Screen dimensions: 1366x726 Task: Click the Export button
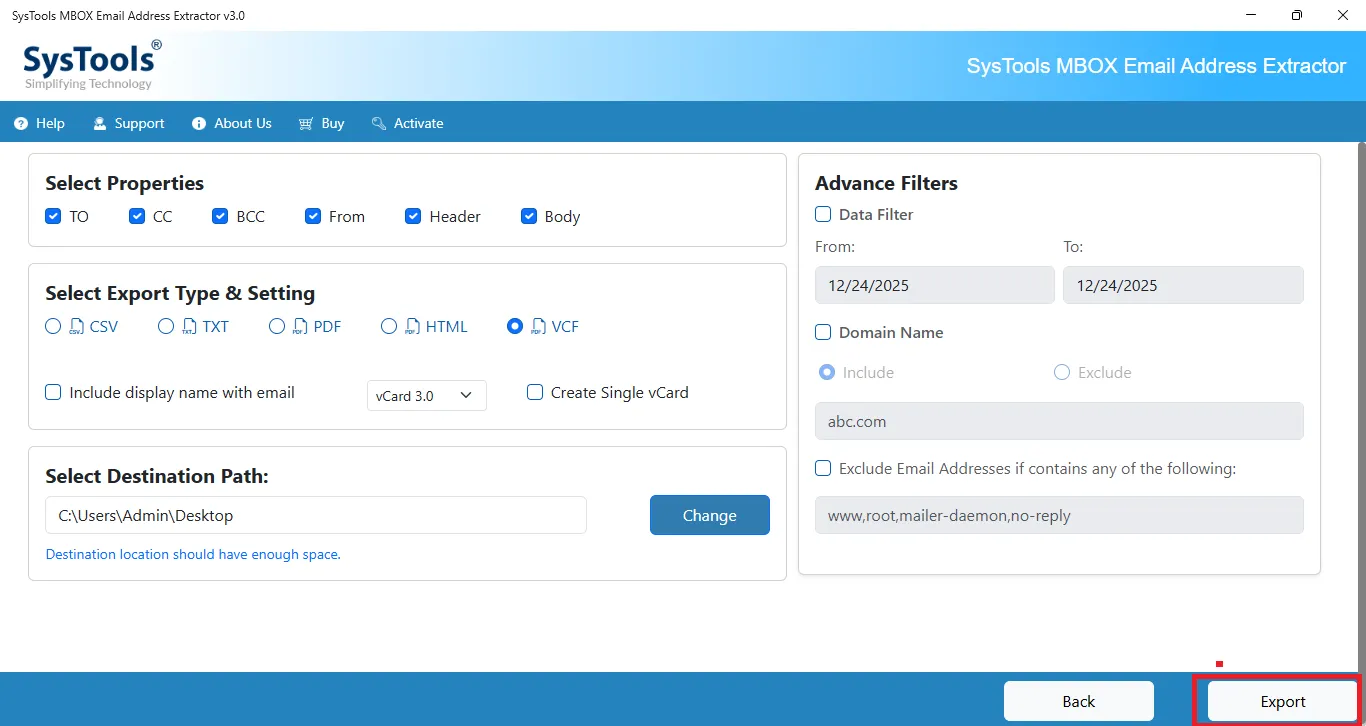1283,701
